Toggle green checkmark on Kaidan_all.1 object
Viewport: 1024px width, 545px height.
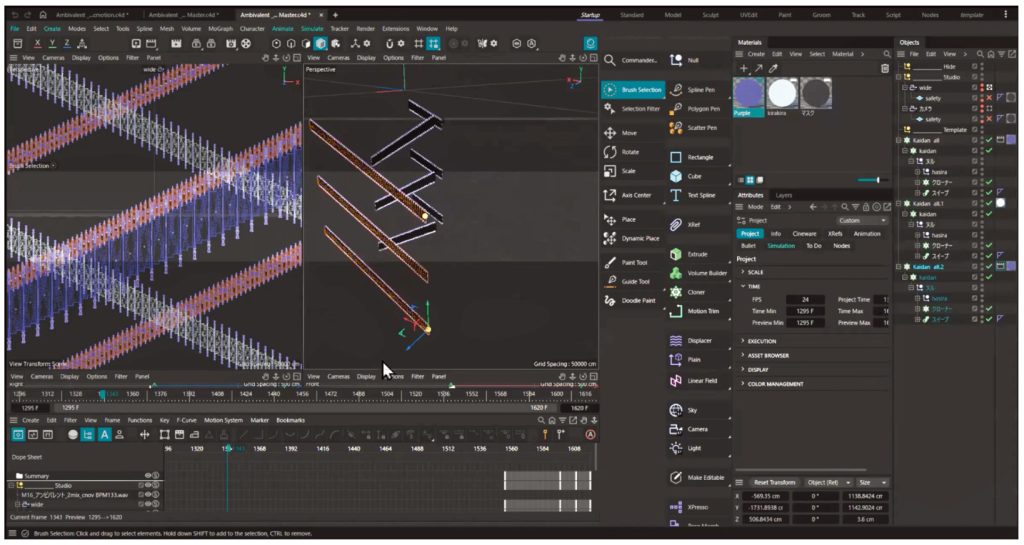tap(989, 203)
